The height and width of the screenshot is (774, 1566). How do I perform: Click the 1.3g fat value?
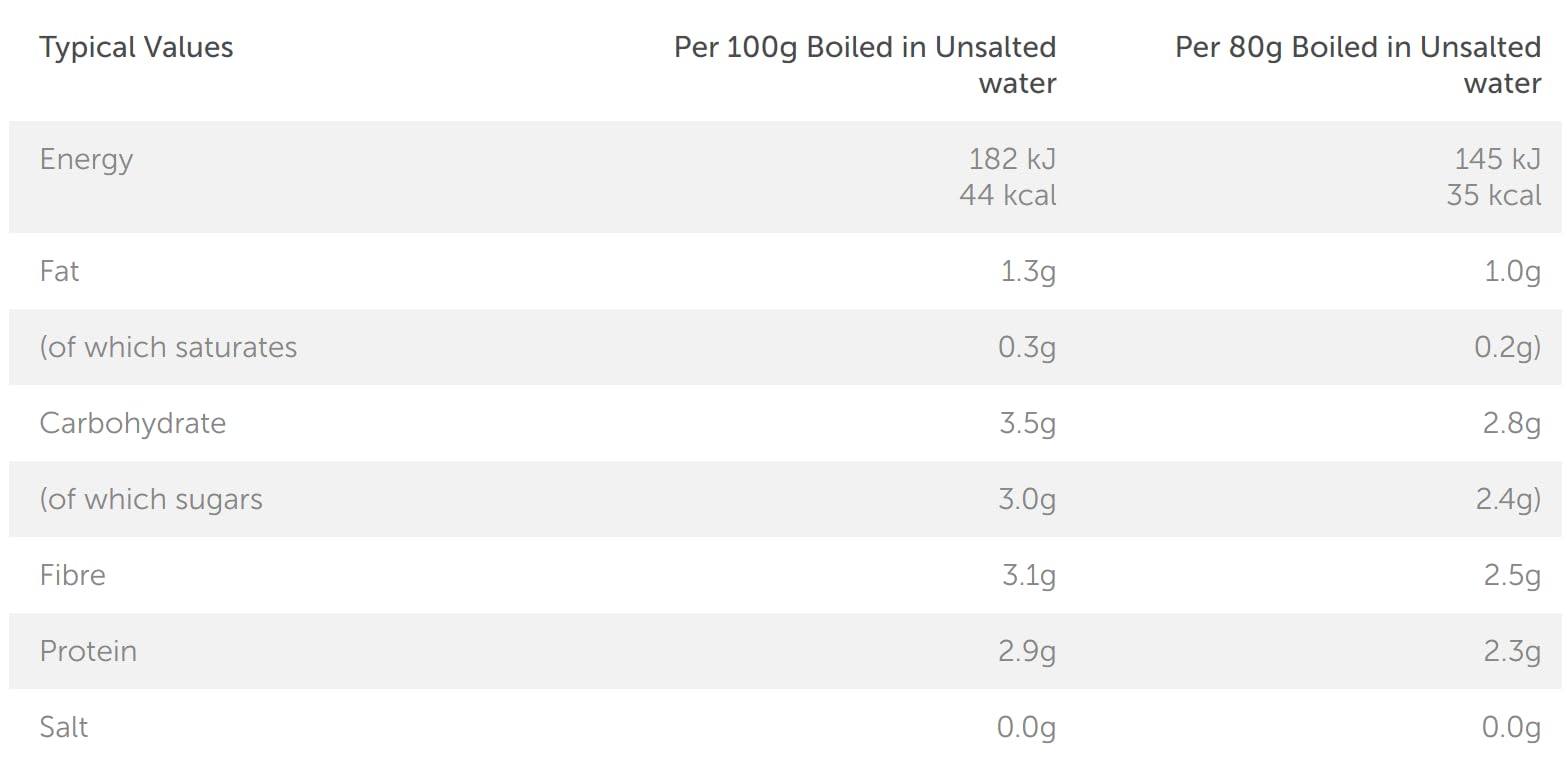1028,271
